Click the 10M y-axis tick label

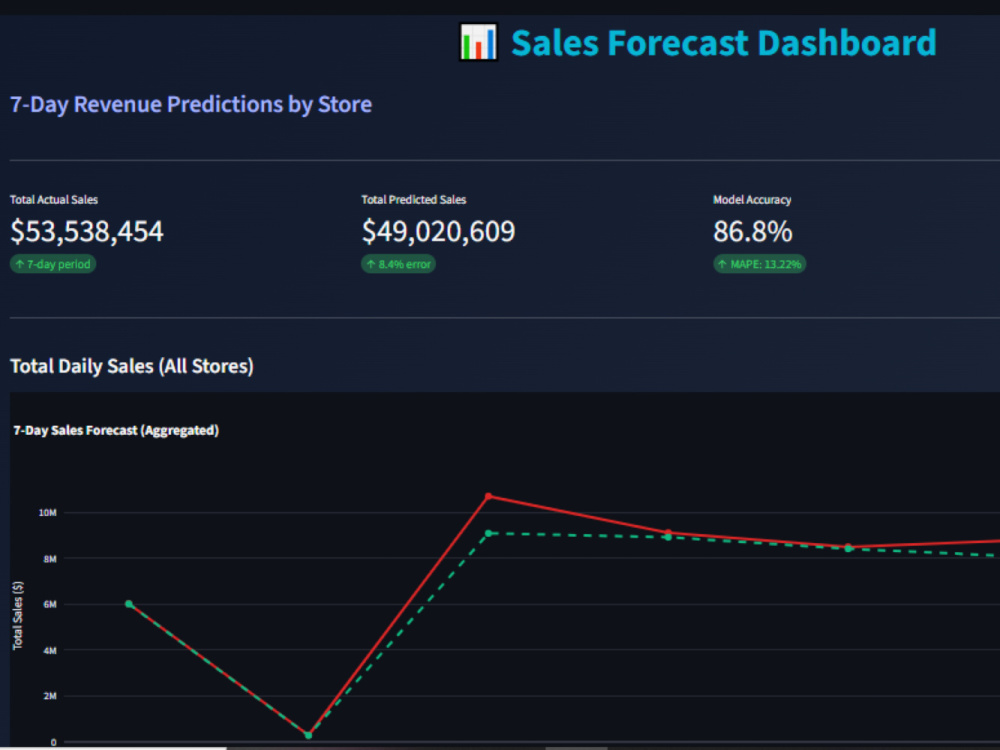pos(48,513)
